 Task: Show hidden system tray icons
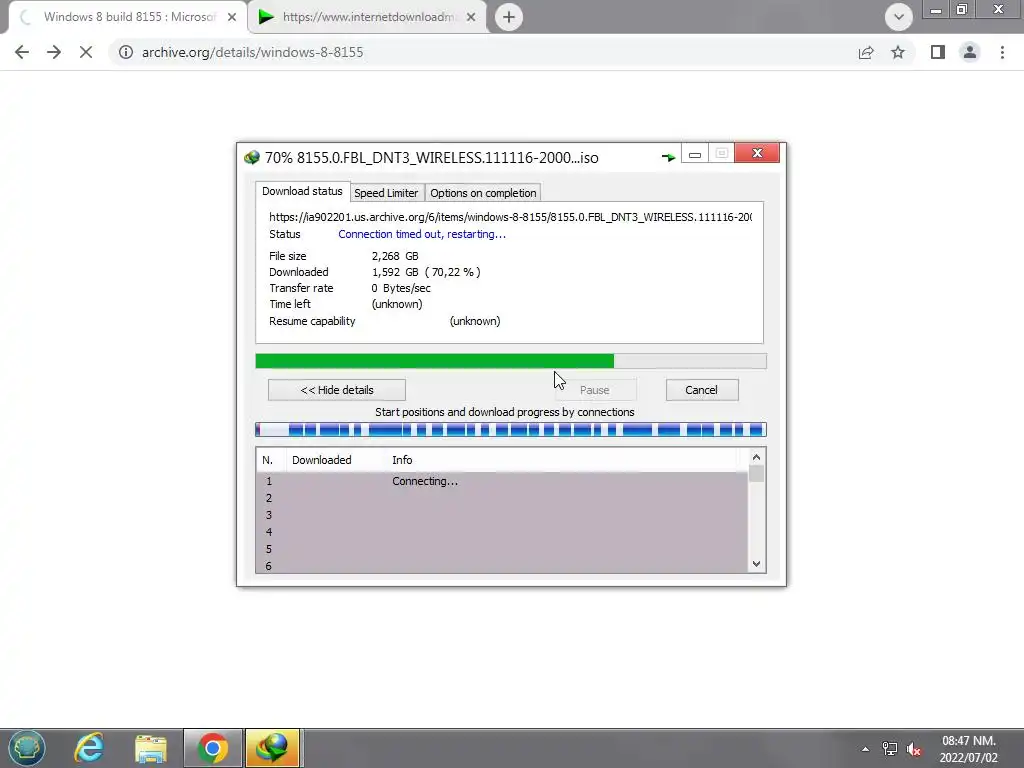[x=865, y=749]
